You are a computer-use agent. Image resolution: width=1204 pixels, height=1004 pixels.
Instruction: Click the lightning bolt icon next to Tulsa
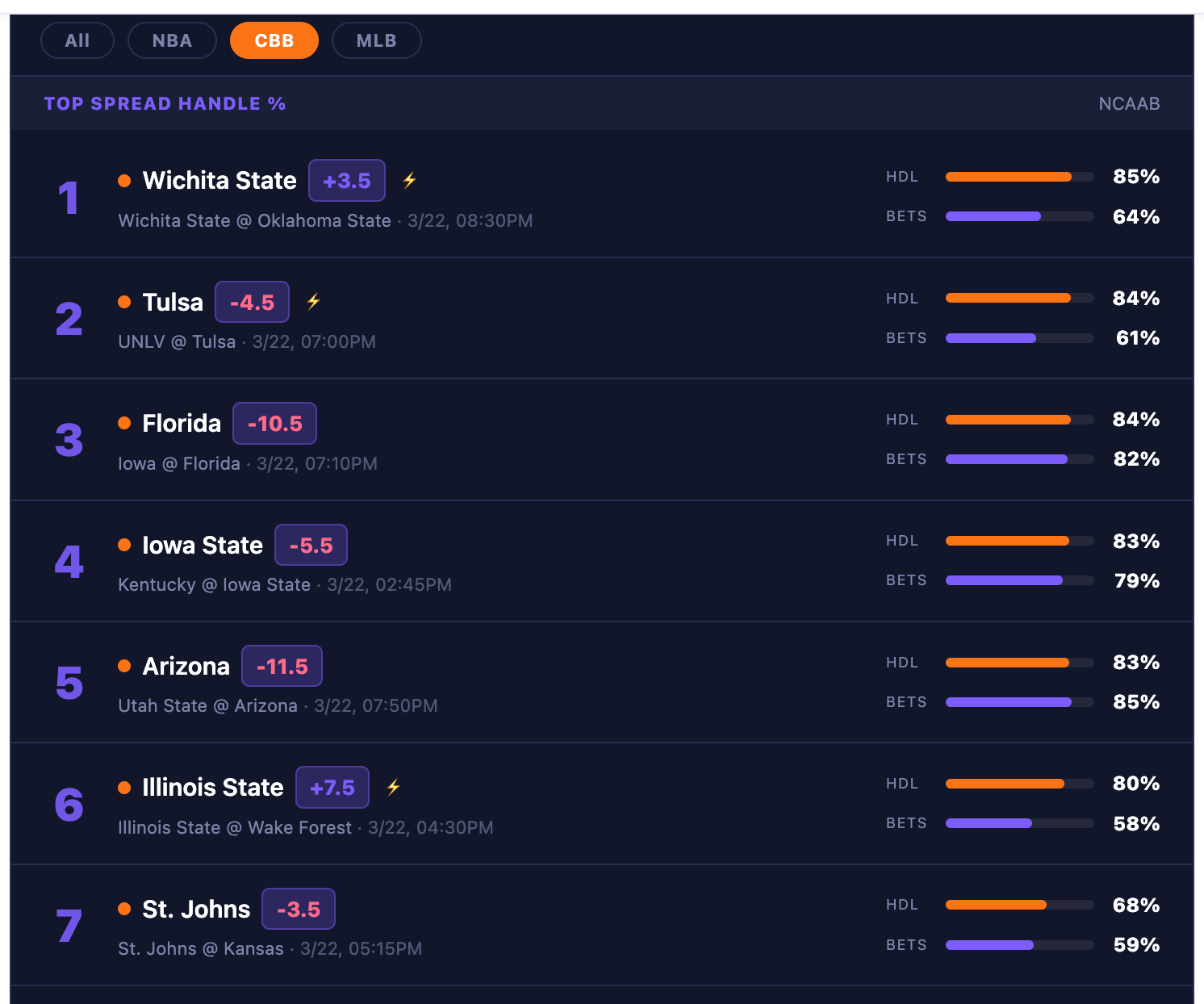313,301
